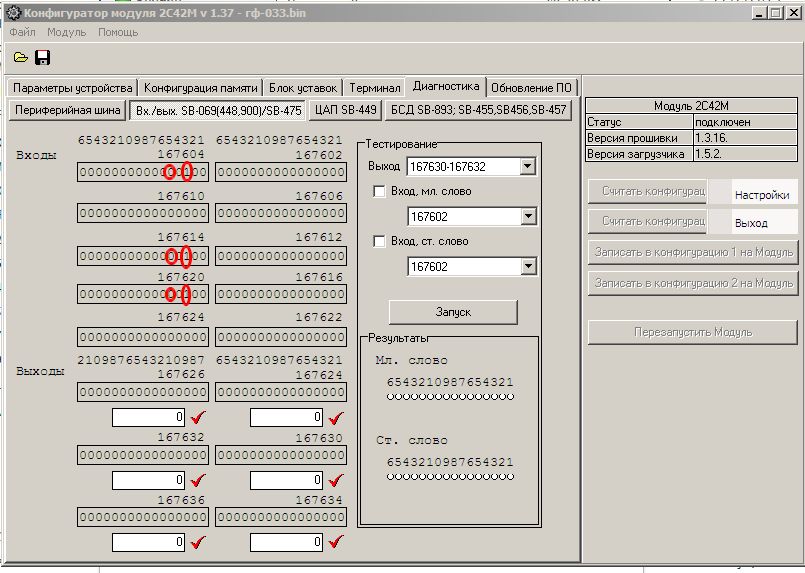Image resolution: width=805 pixels, height=573 pixels.
Task: Click value field under output 167624
Action: [286, 417]
